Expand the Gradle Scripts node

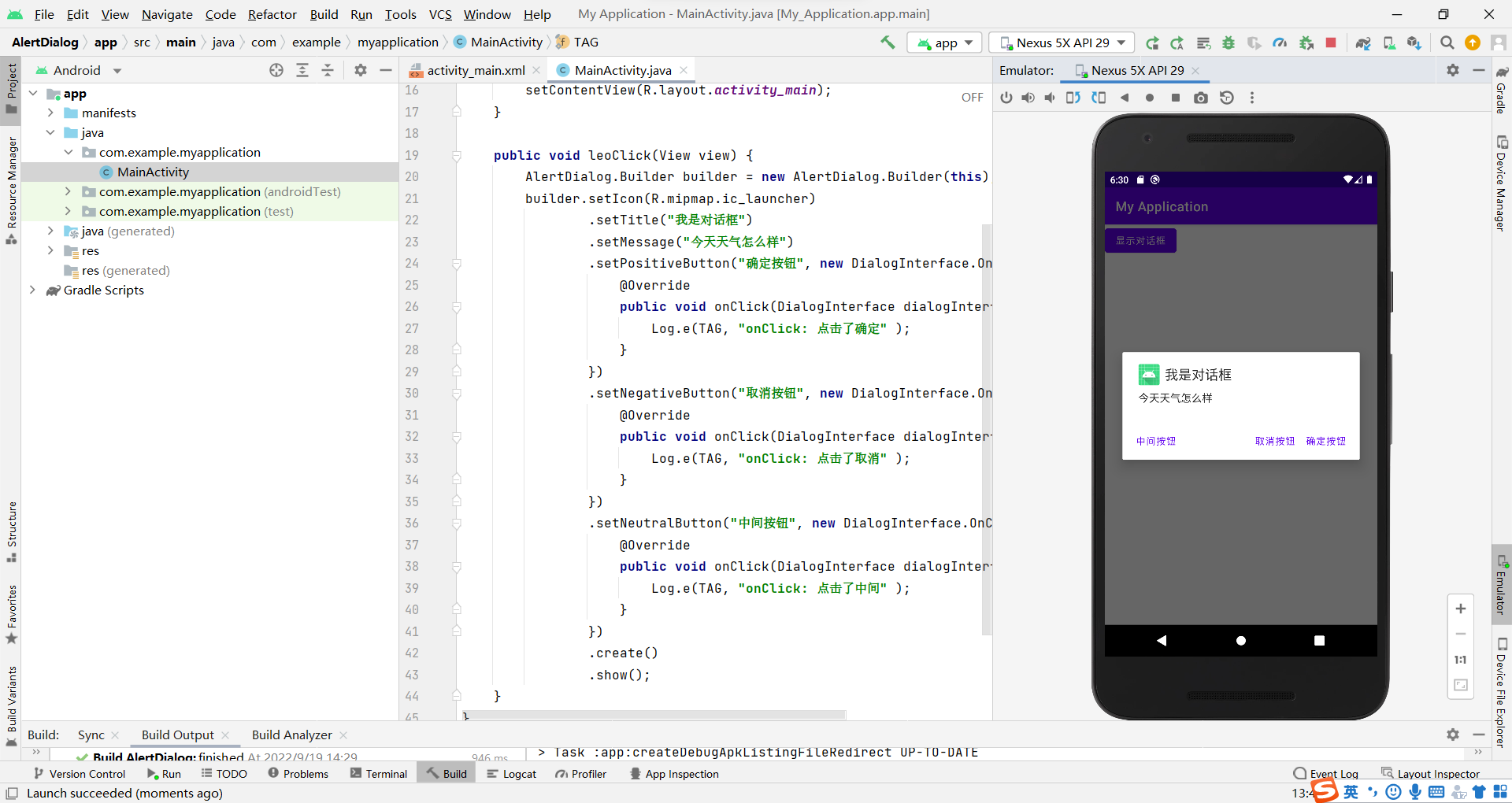(x=32, y=290)
